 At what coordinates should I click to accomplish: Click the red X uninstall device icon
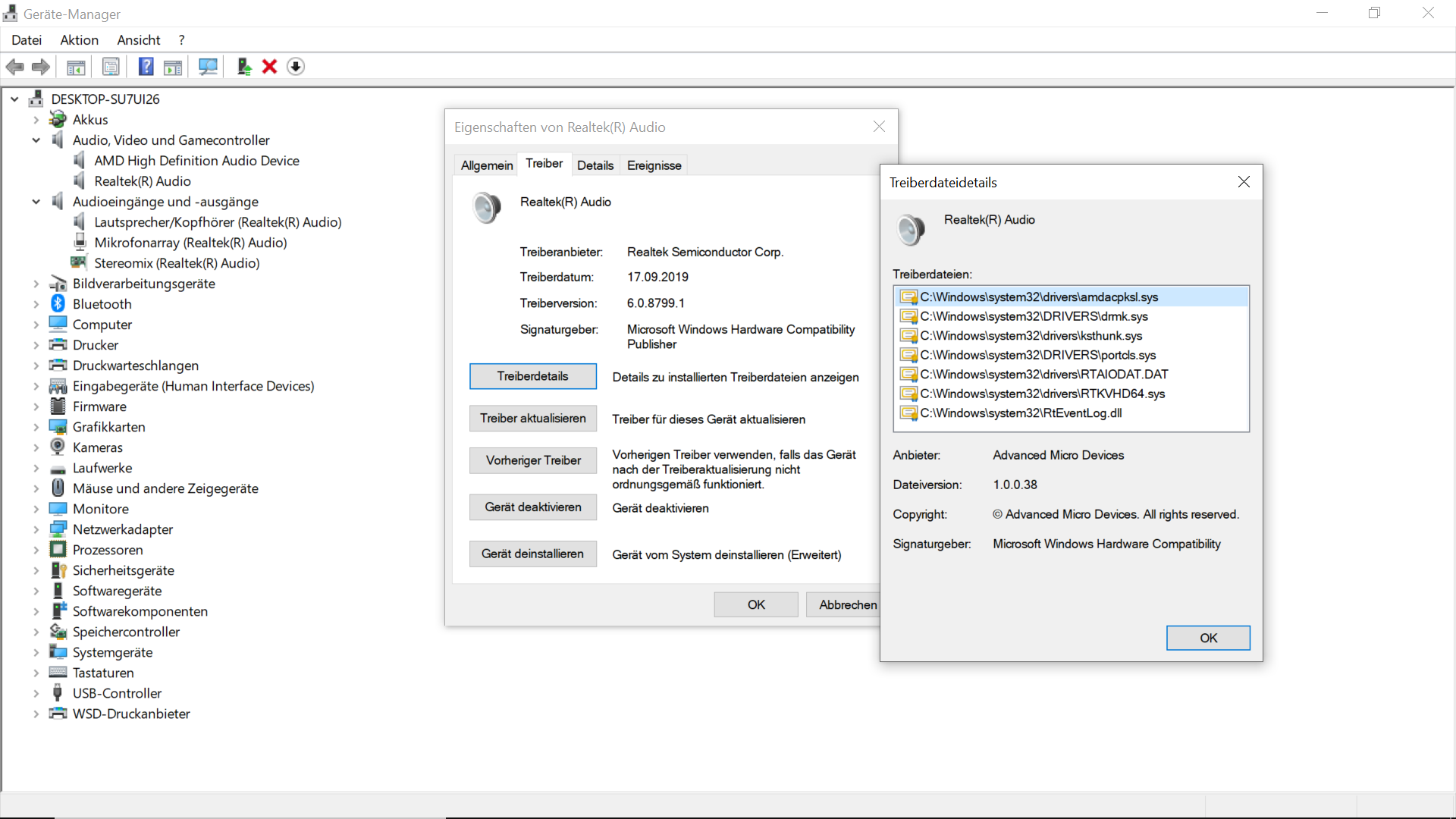click(x=269, y=67)
